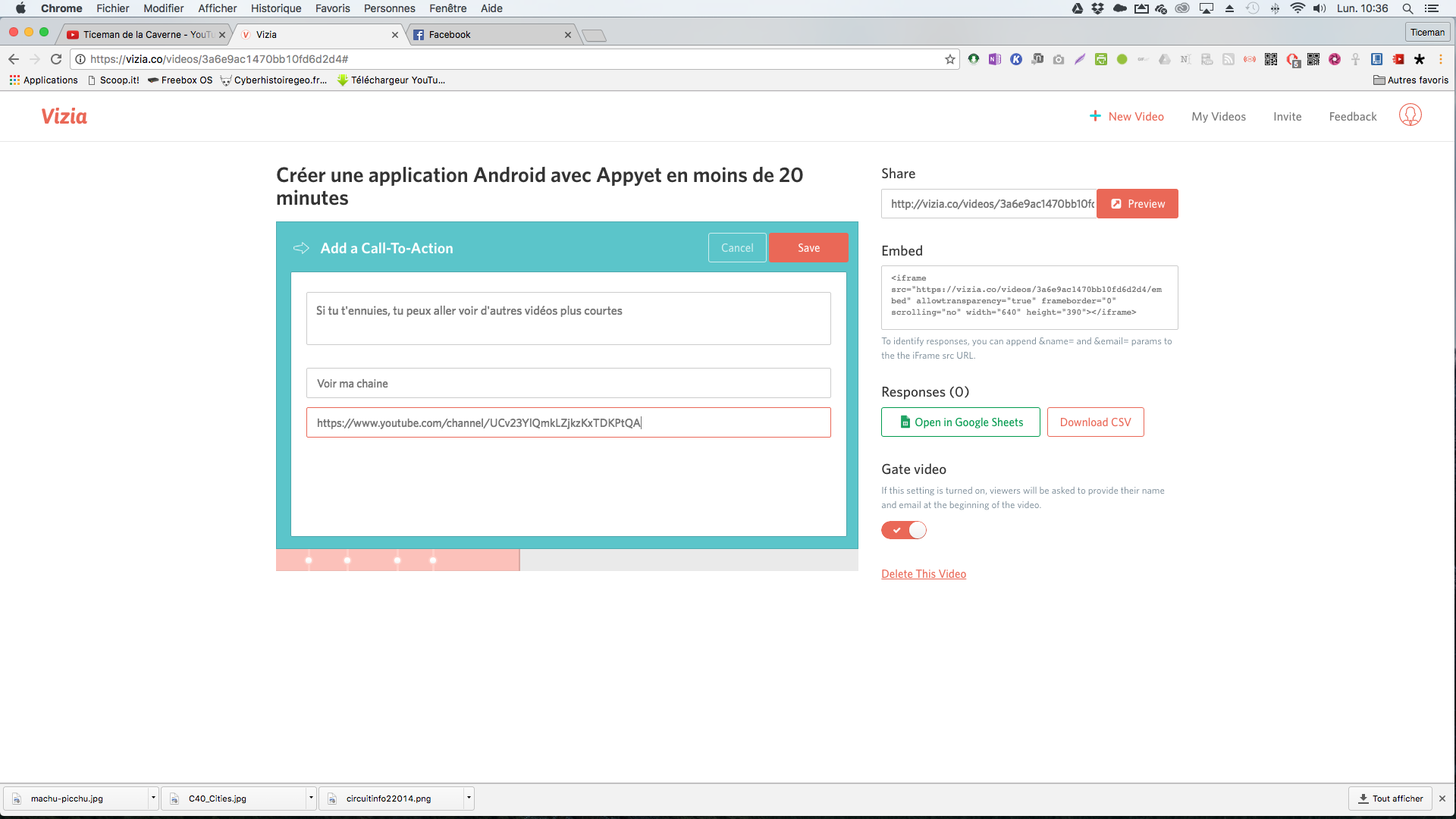Screen dimensions: 1456x819
Task: Click the Delete This Video link
Action: tap(924, 574)
